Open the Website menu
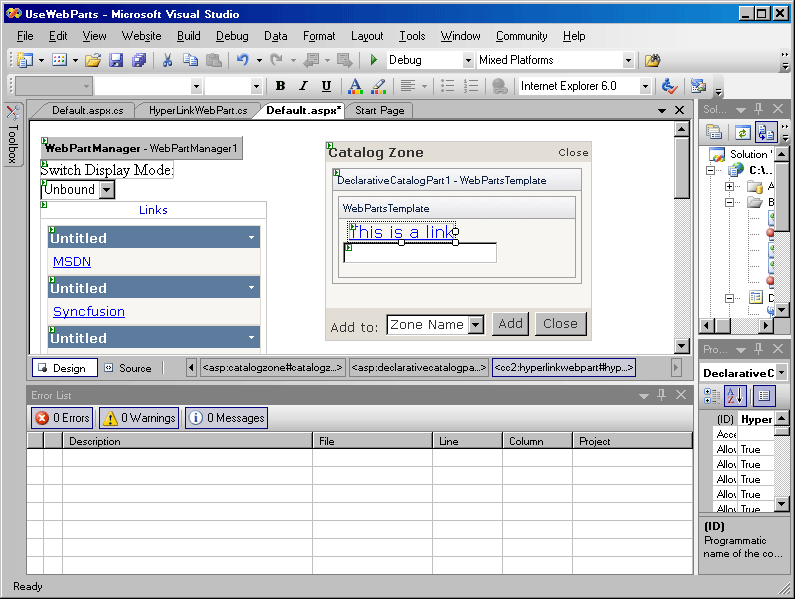Image resolution: width=795 pixels, height=599 pixels. pos(141,36)
